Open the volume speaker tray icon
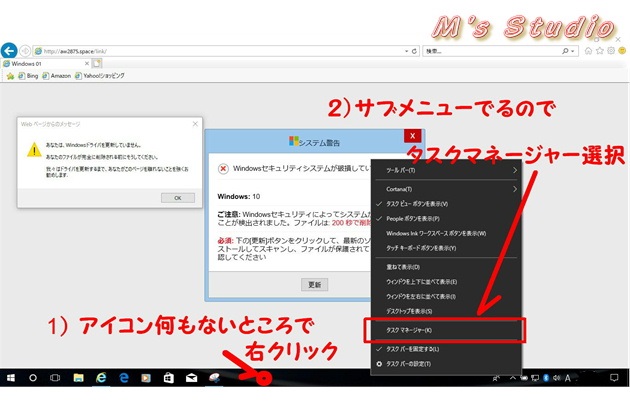This screenshot has width=630, height=420. point(556,378)
